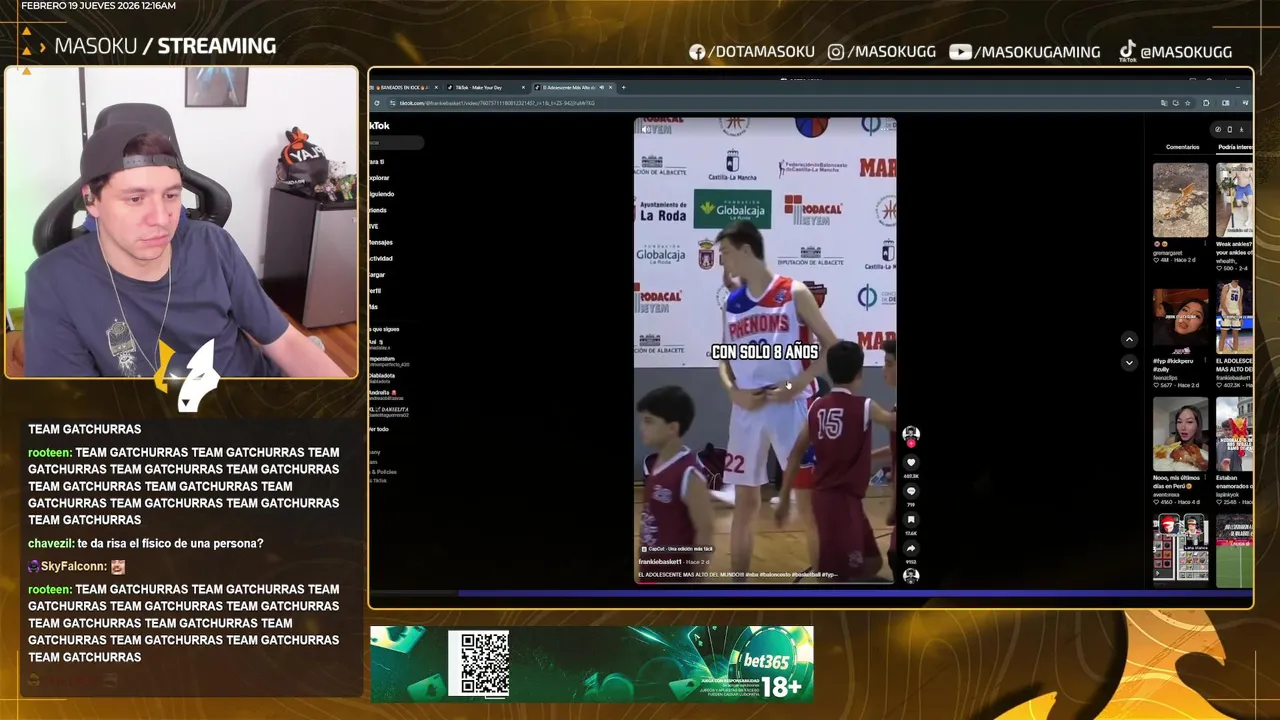Reload the page in browser toolbar
1280x720 pixels.
tap(377, 103)
